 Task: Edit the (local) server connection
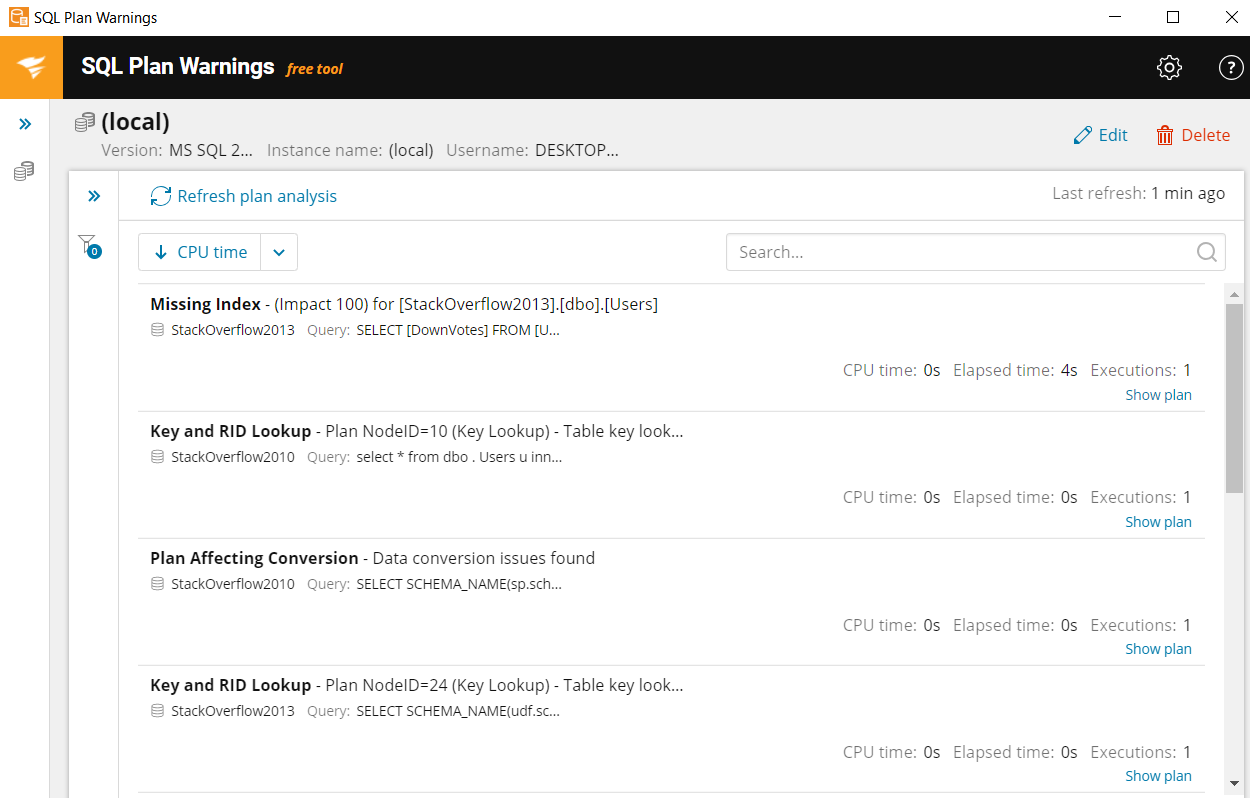point(1100,136)
